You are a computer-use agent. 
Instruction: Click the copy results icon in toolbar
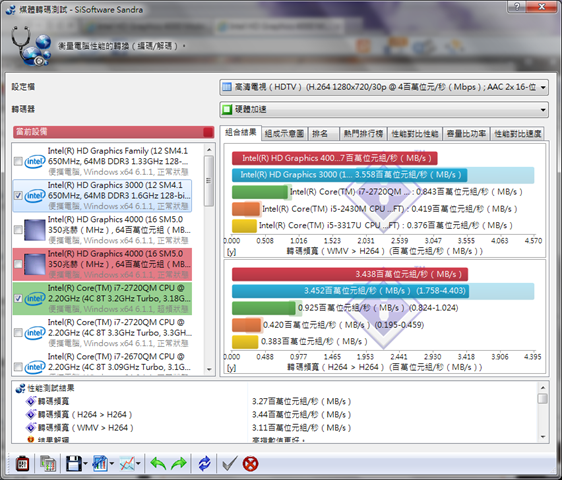(48, 464)
